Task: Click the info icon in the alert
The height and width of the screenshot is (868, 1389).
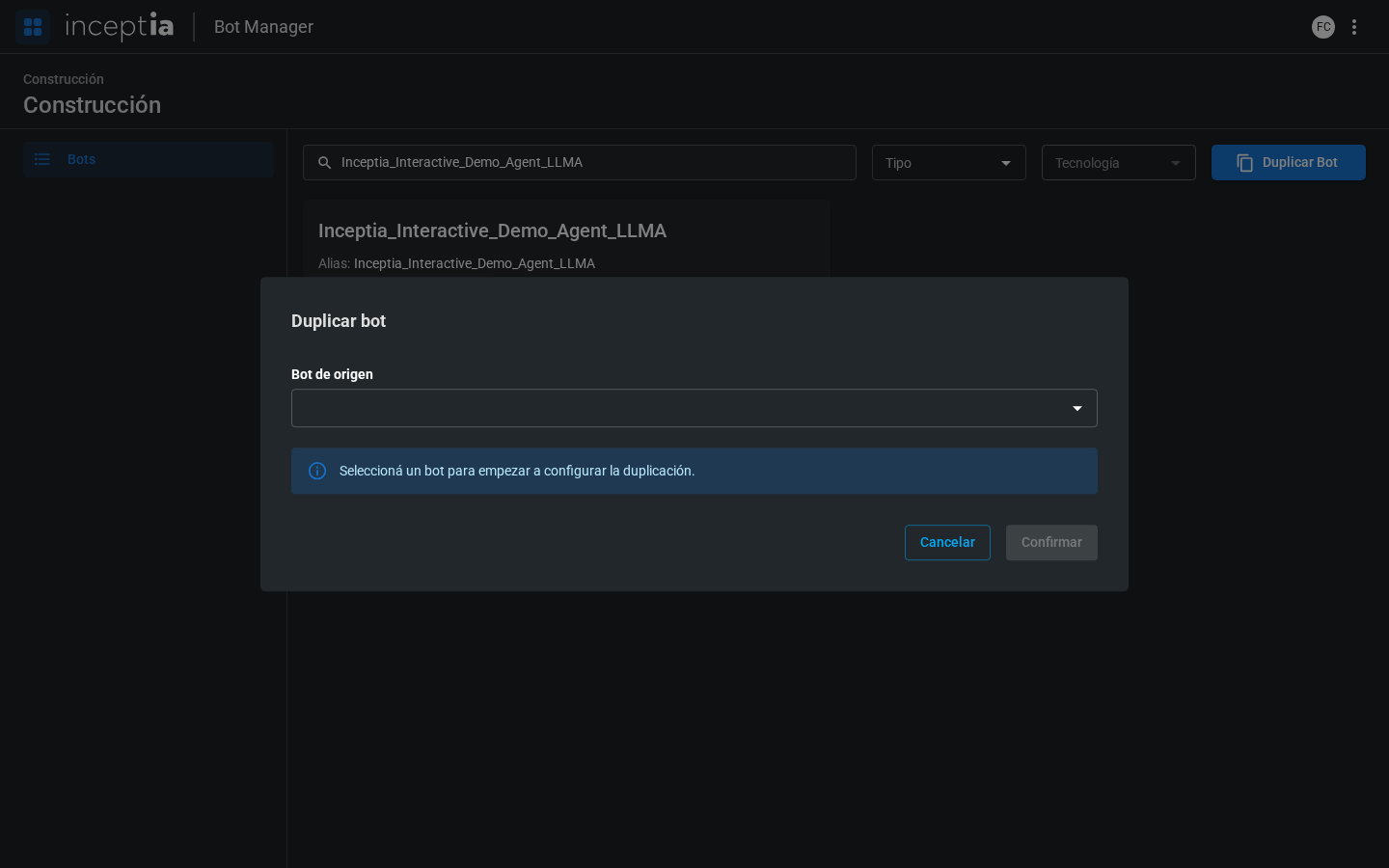Action: click(x=317, y=471)
